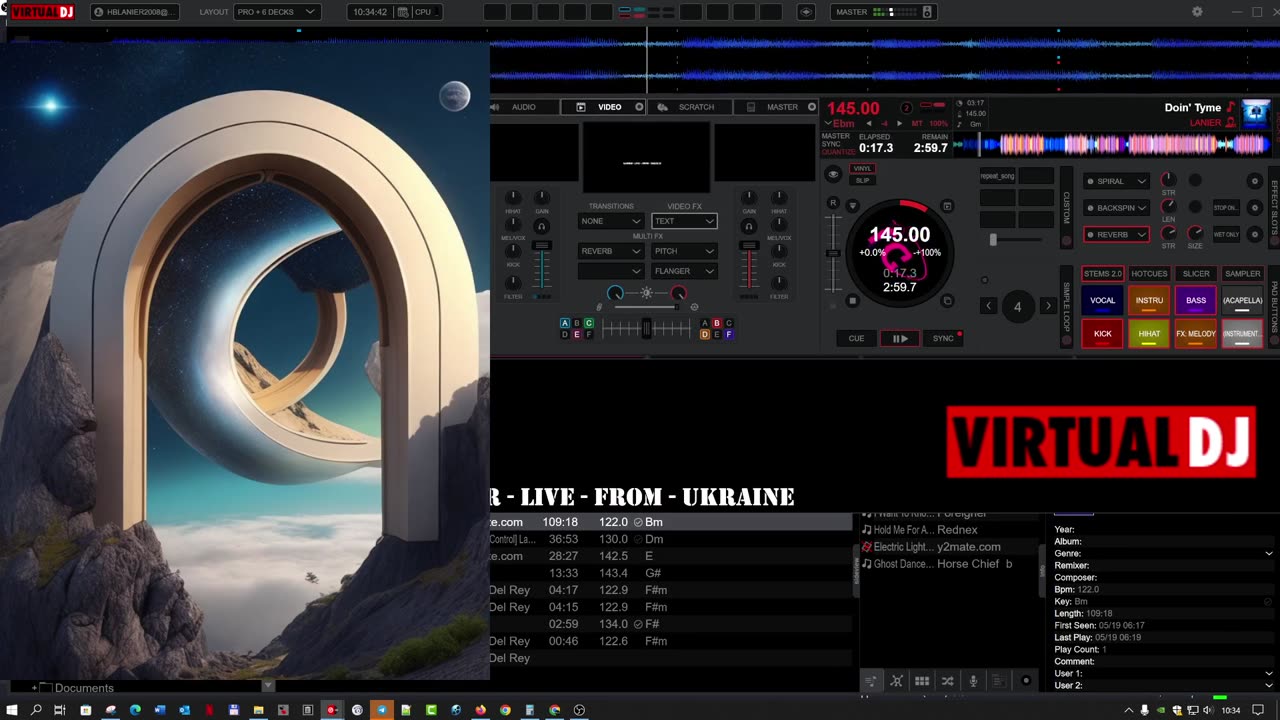Toggle the SLIP mode button
The image size is (1280, 720).
[862, 180]
